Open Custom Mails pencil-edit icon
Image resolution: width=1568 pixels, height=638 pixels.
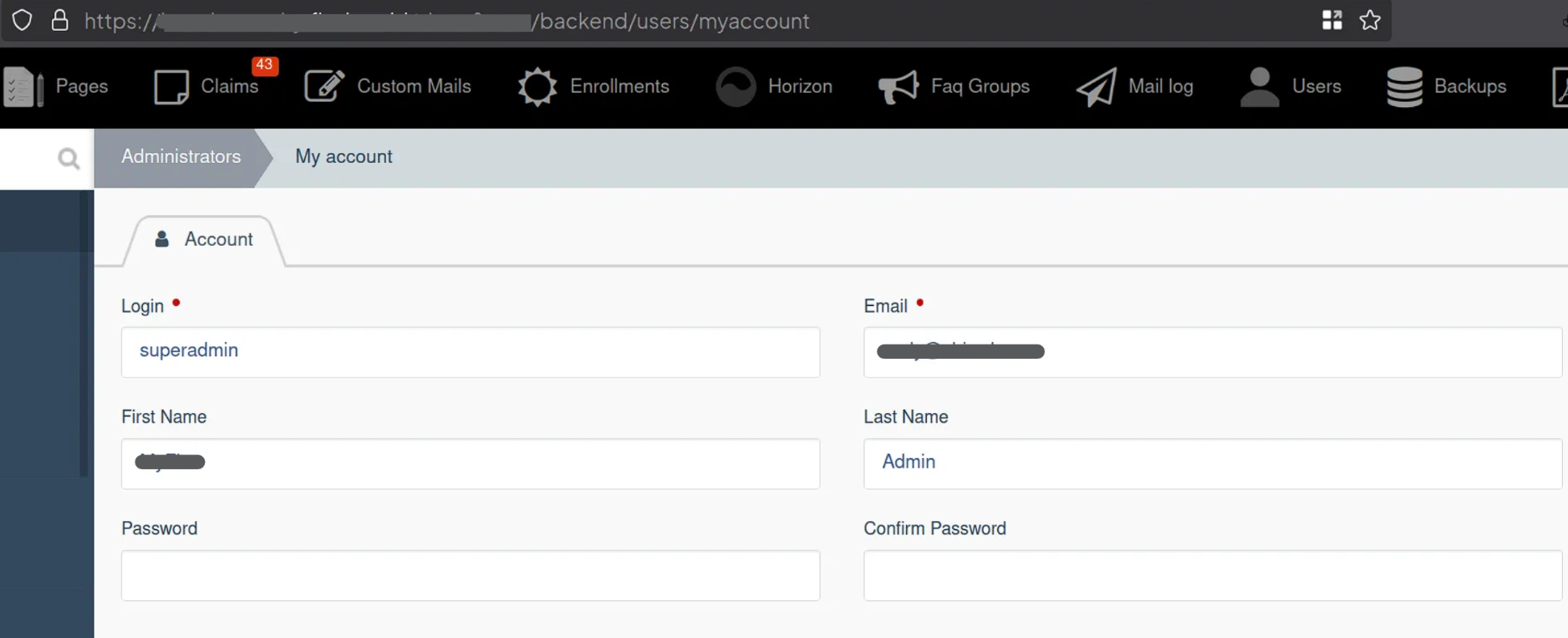[x=324, y=86]
